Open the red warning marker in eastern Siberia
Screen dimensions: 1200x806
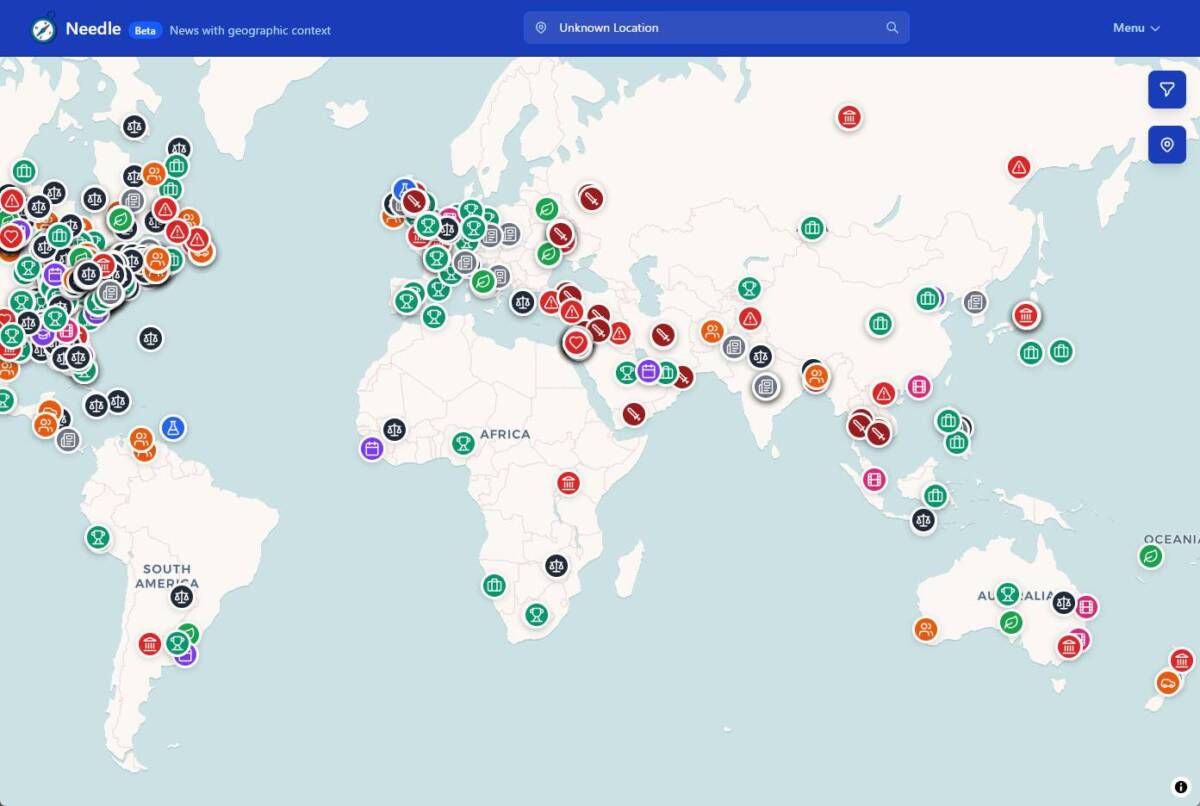(x=1019, y=167)
